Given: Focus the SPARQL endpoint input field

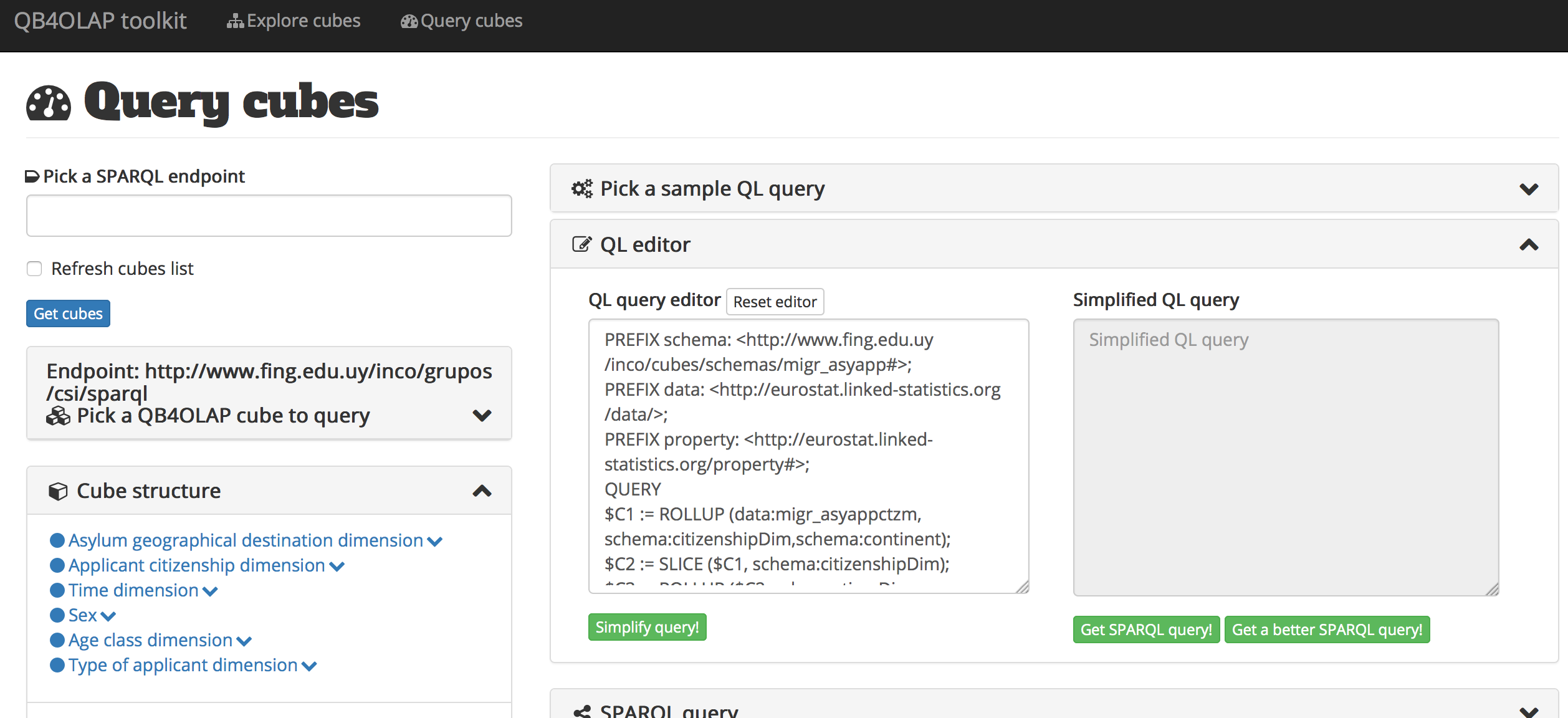Looking at the screenshot, I should (x=269, y=216).
